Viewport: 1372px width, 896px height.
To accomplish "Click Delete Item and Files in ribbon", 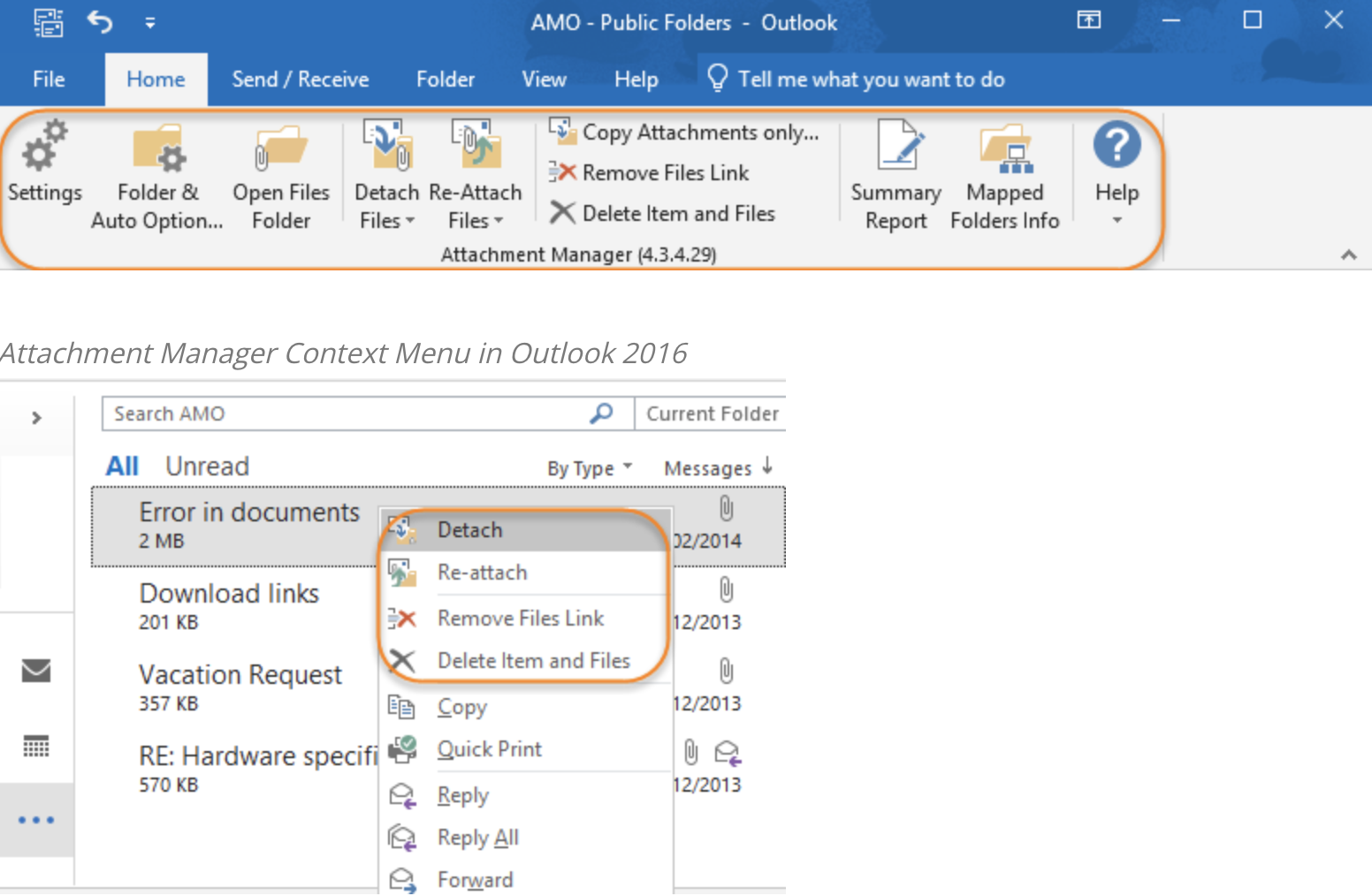I will (662, 213).
